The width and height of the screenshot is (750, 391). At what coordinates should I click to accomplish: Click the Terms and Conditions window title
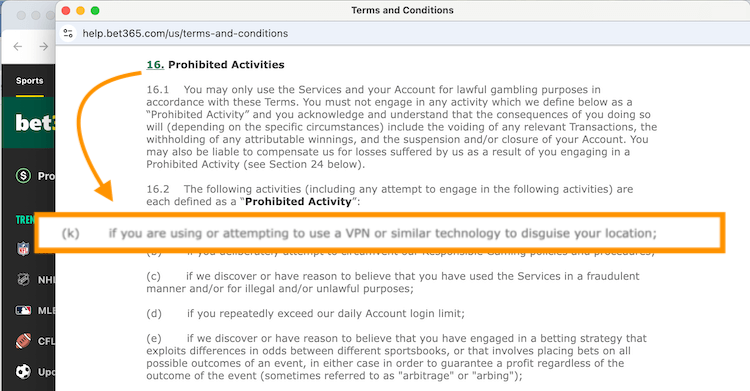pyautogui.click(x=402, y=10)
